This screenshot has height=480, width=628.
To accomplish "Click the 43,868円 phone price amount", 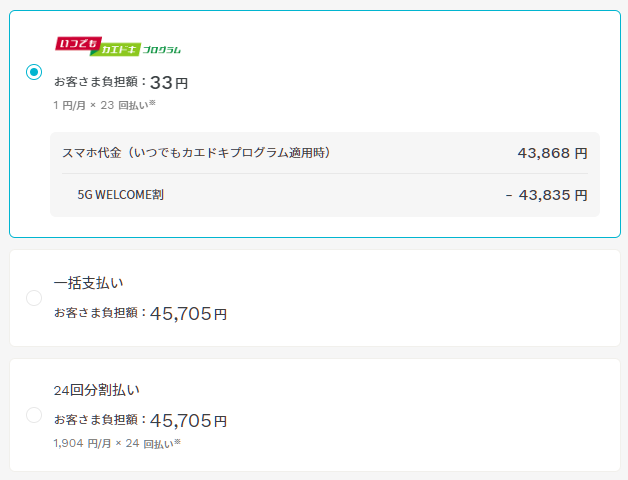I will (x=552, y=153).
